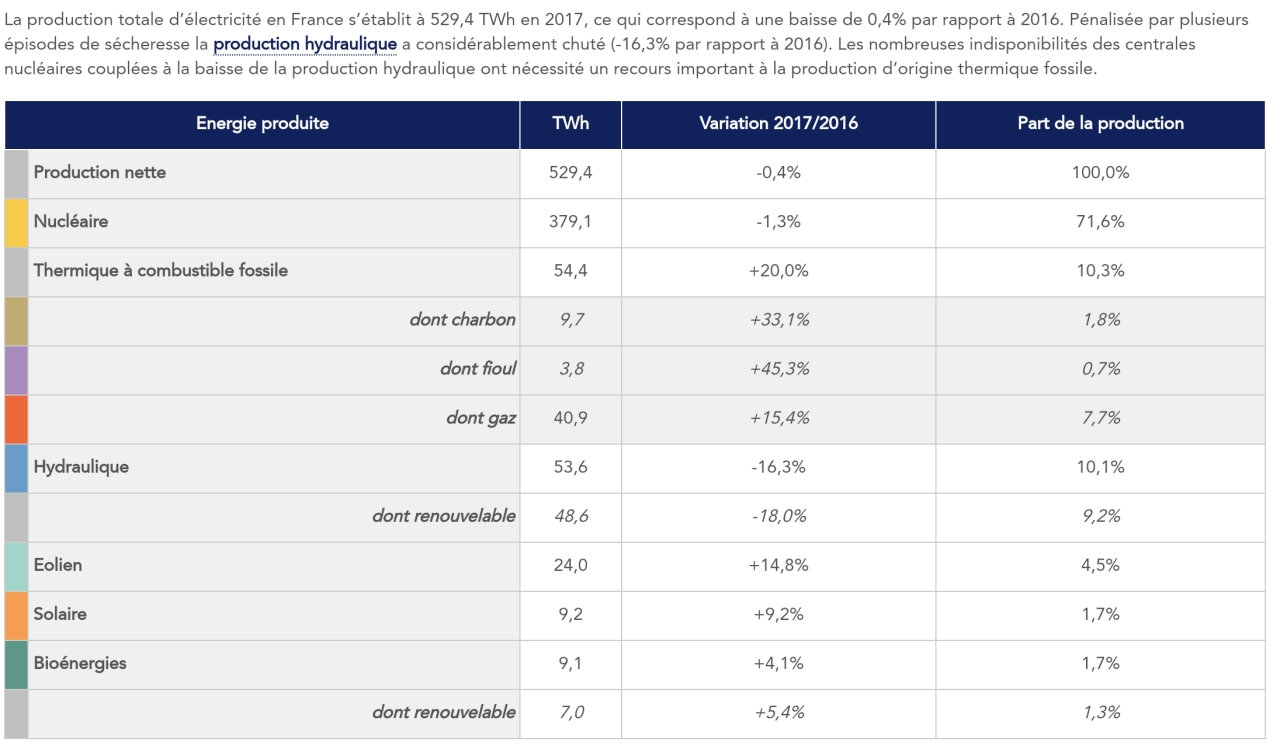Click the 71,6% nuclear share cell
The height and width of the screenshot is (745, 1280).
tap(1100, 222)
